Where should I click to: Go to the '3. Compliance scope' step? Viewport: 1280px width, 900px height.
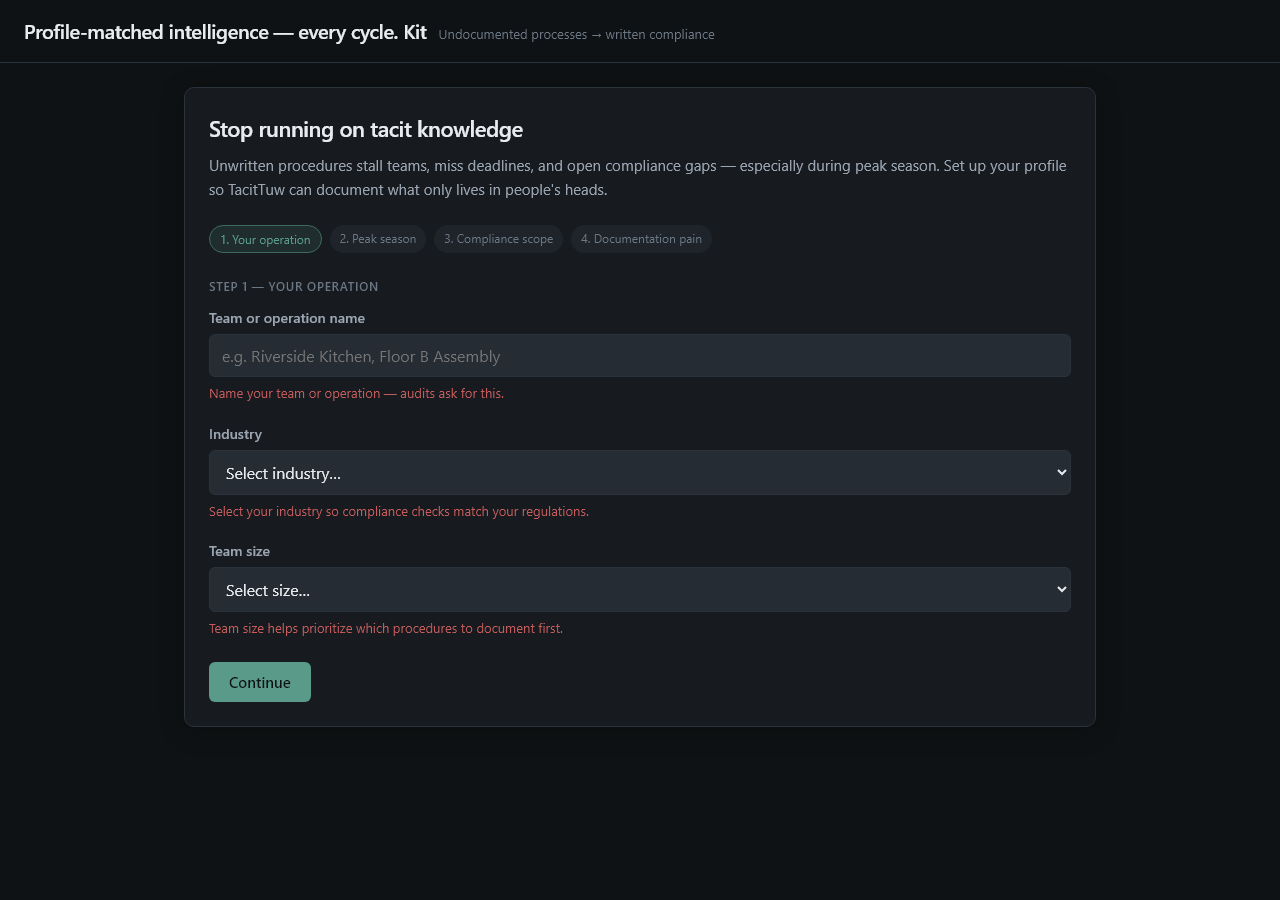pos(498,239)
